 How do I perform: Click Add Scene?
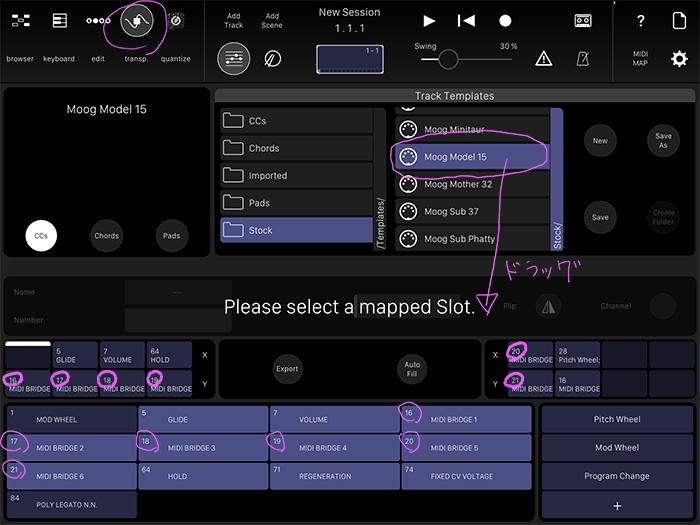[x=272, y=21]
